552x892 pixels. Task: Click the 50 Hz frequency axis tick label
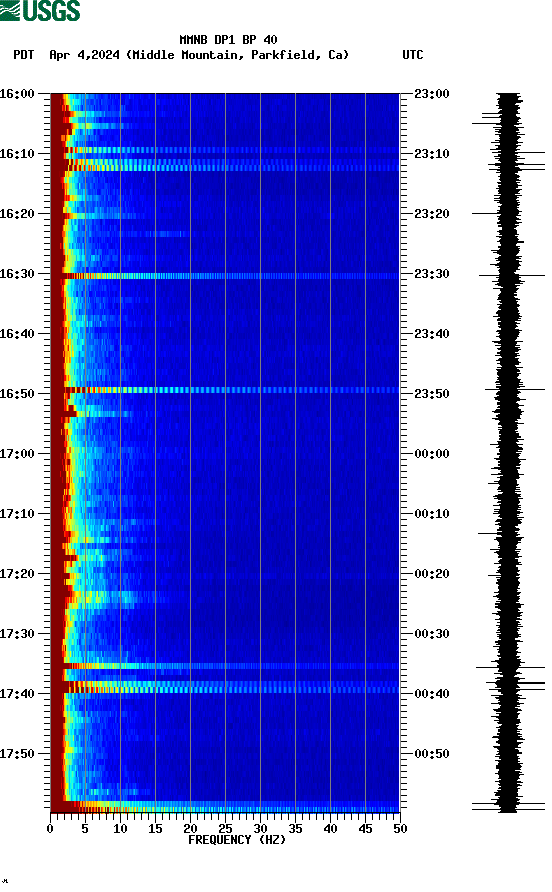(400, 829)
